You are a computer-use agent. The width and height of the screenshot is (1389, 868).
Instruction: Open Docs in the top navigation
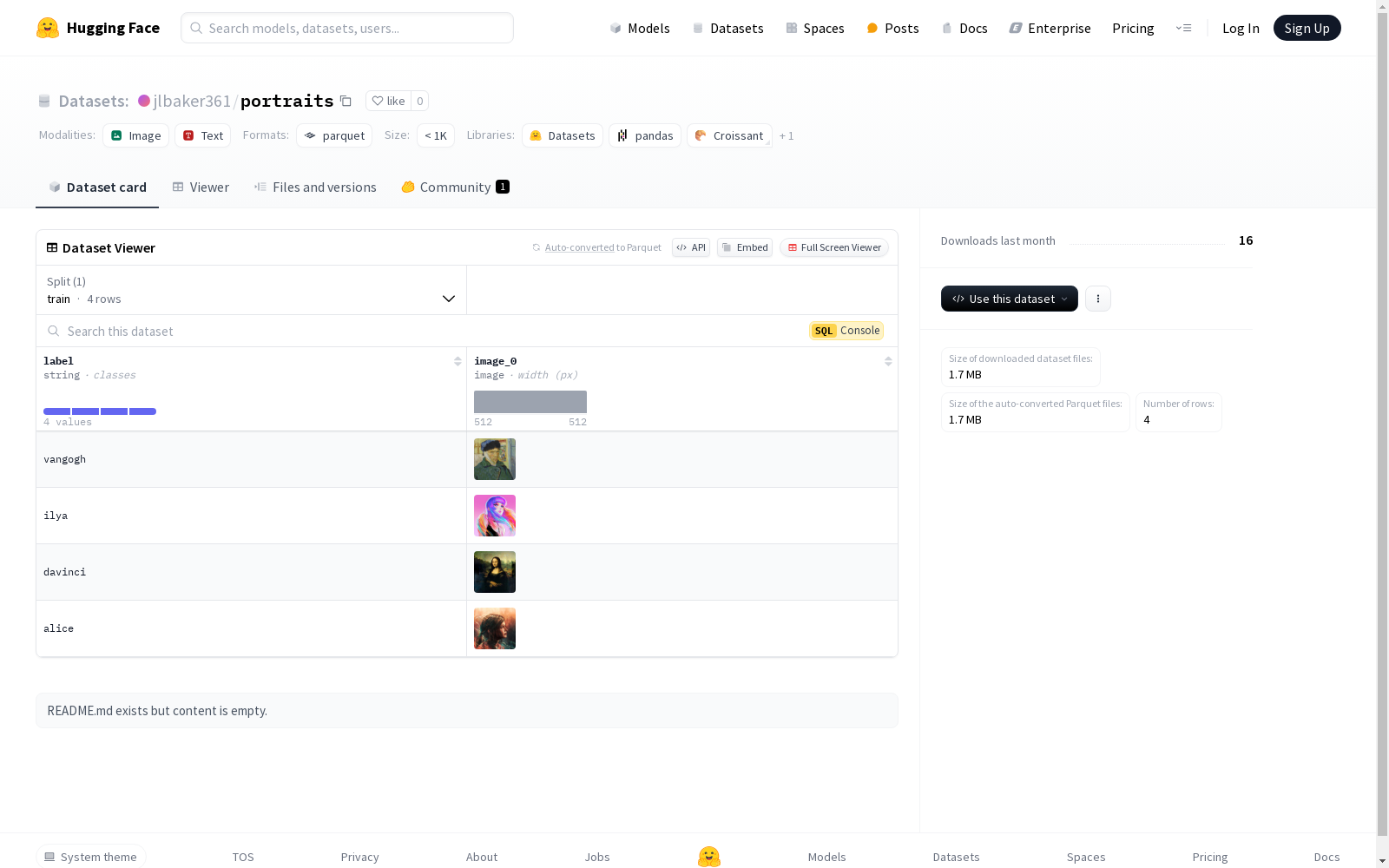point(964,28)
